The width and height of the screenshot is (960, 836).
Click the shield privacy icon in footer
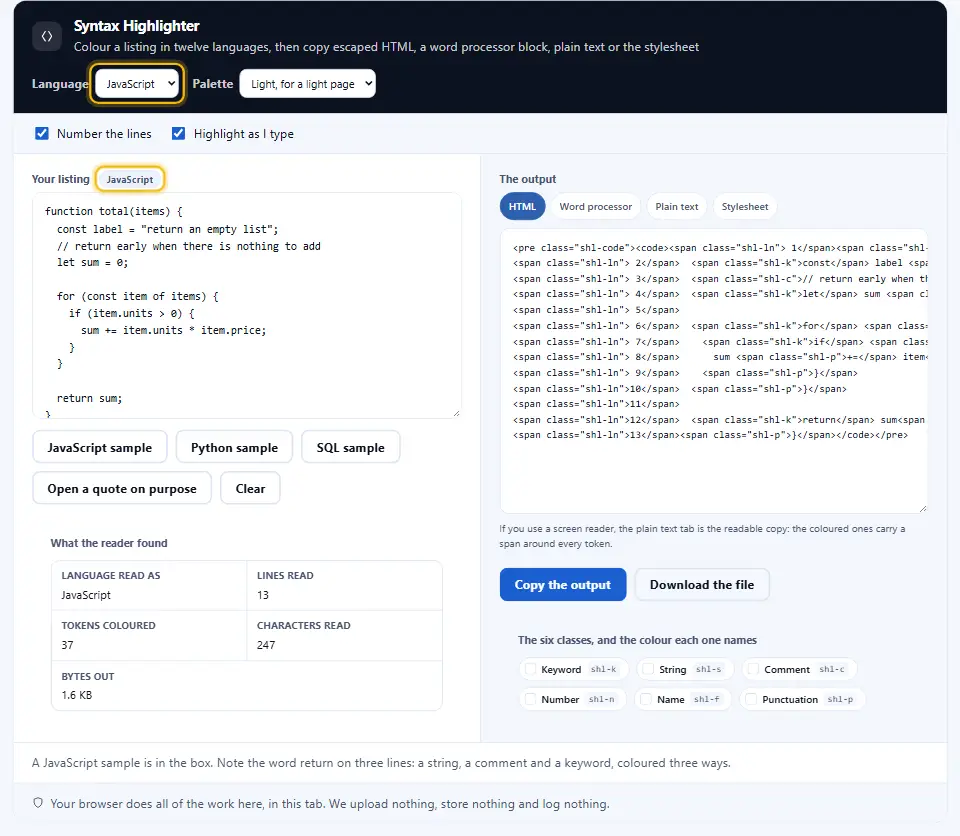(x=38, y=803)
